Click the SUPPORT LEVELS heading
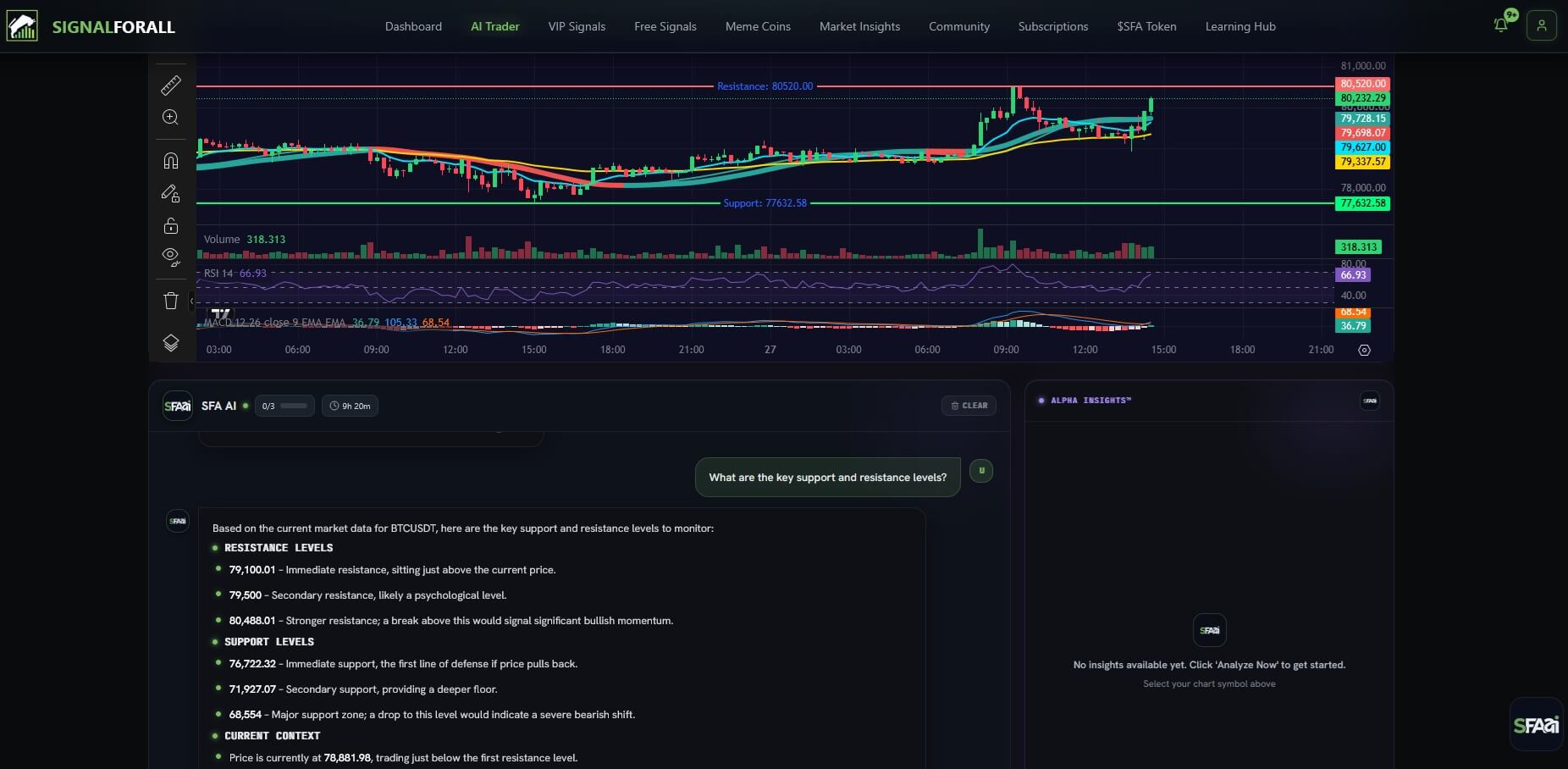 pos(269,642)
